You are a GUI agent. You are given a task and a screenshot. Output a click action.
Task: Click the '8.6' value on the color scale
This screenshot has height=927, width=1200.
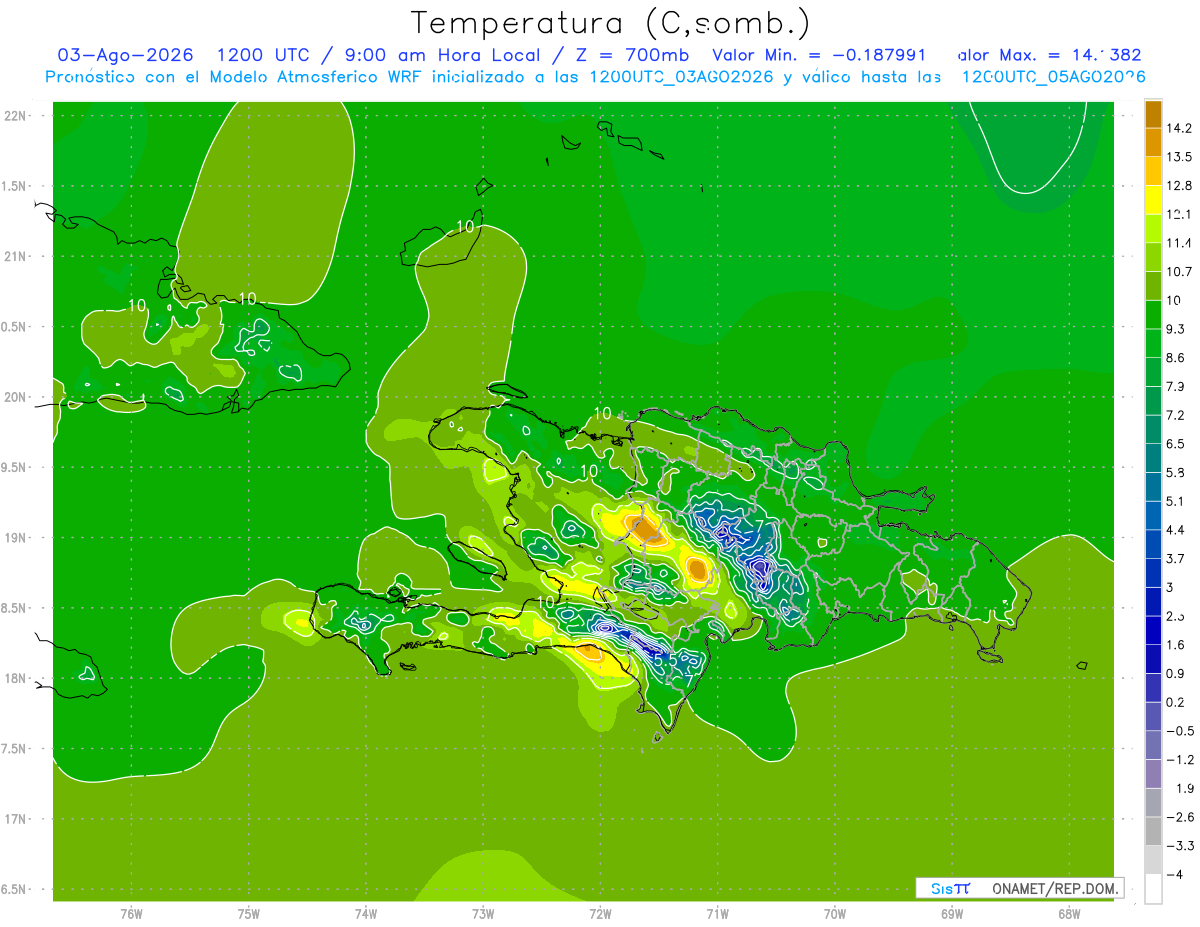pyautogui.click(x=1176, y=358)
